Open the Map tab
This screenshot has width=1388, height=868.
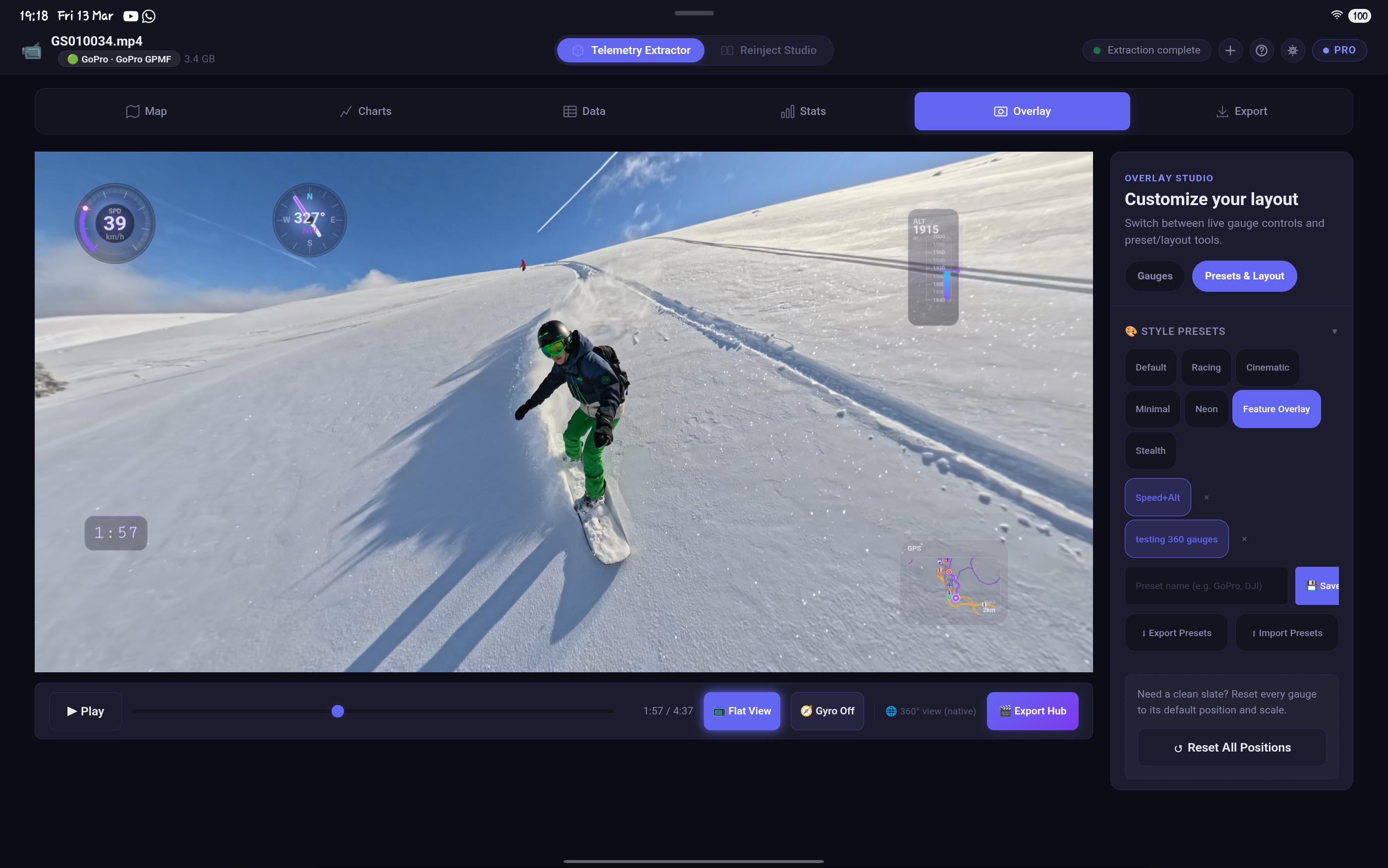click(145, 111)
